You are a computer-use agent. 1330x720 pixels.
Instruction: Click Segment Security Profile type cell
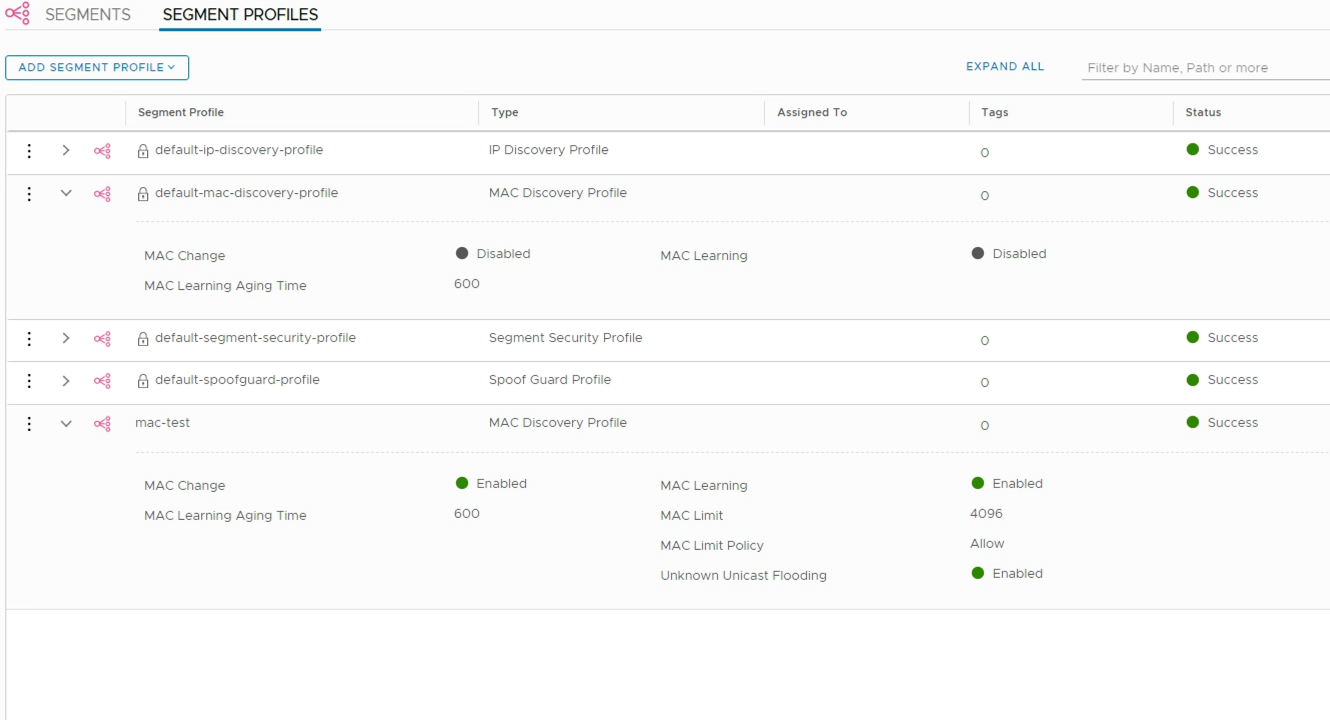[565, 338]
